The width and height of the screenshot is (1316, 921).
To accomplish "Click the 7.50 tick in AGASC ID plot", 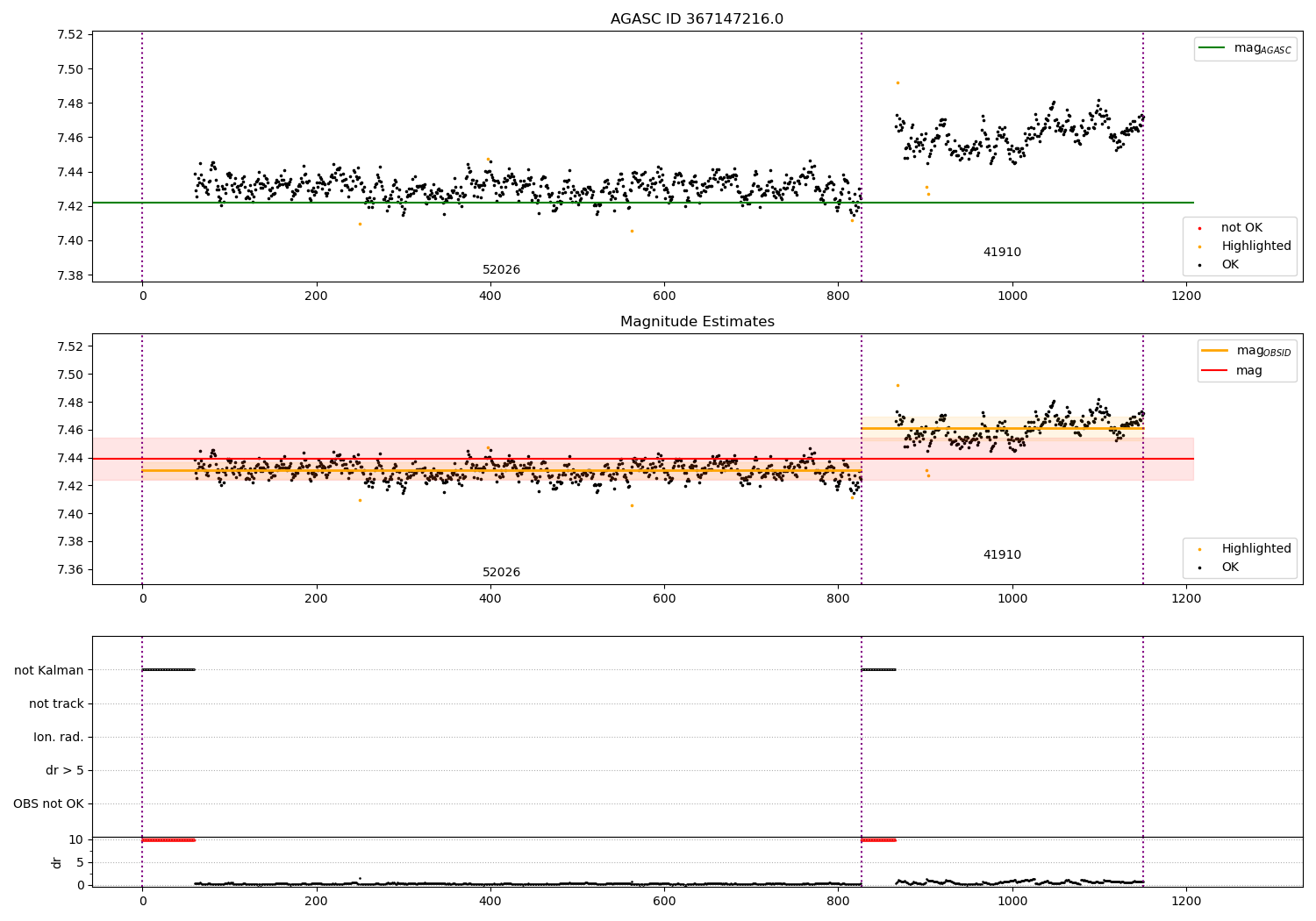I will (69, 69).
